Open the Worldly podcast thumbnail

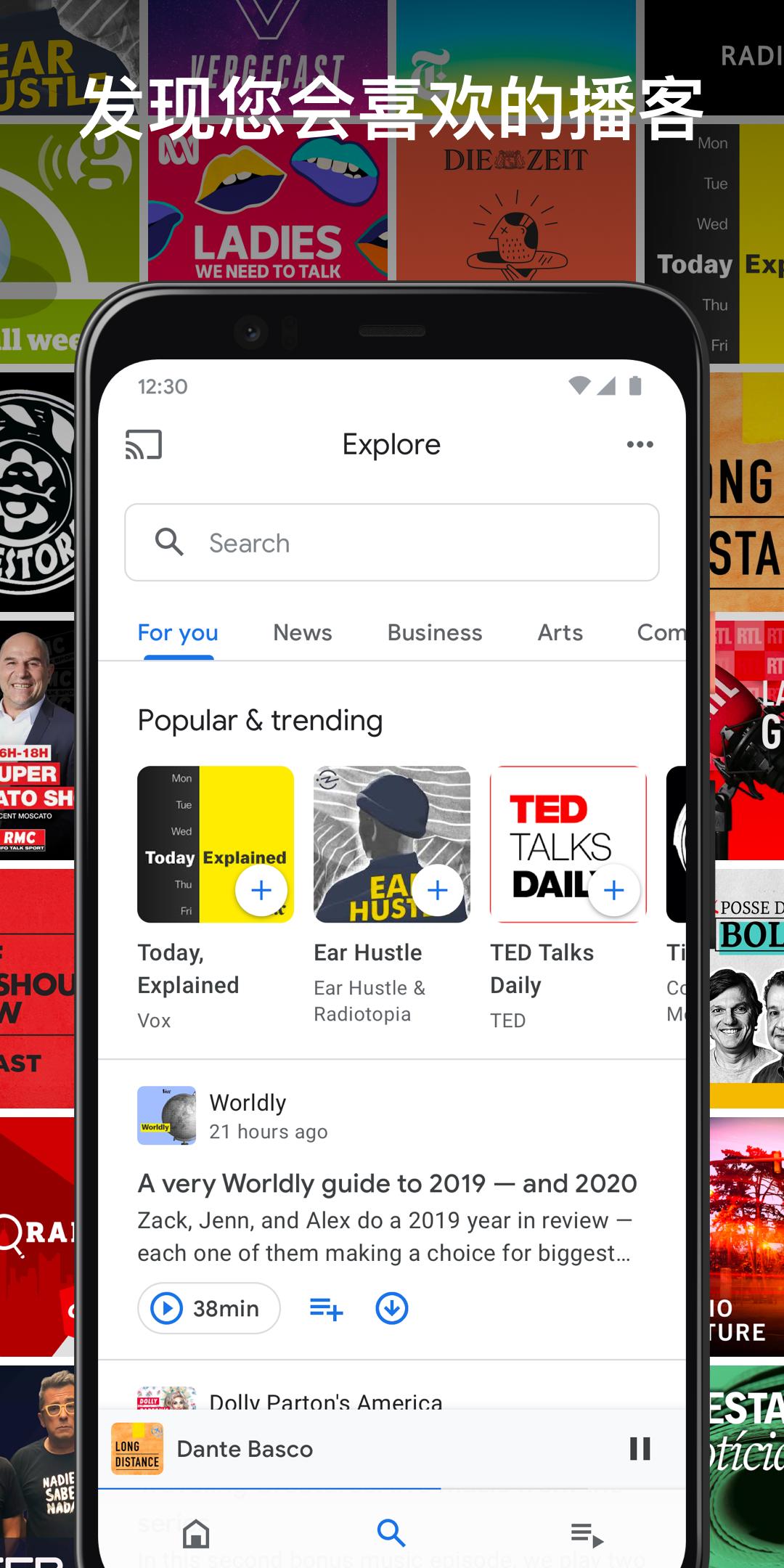[x=167, y=1116]
